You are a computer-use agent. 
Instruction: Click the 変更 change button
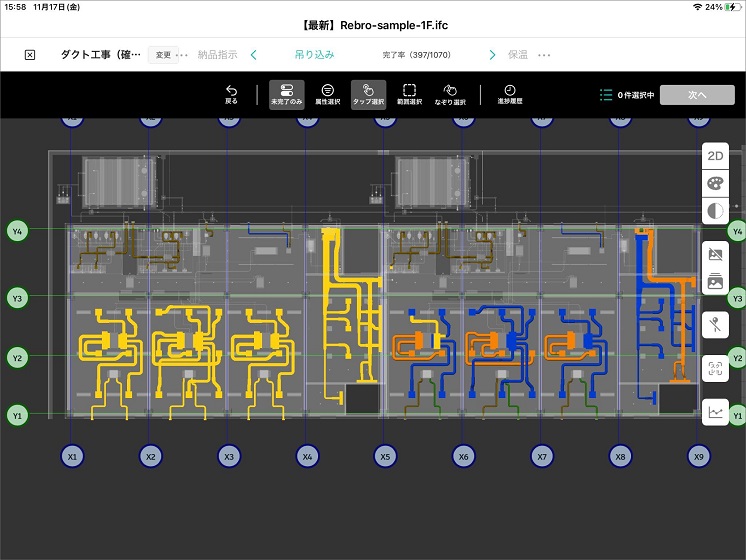tap(163, 55)
